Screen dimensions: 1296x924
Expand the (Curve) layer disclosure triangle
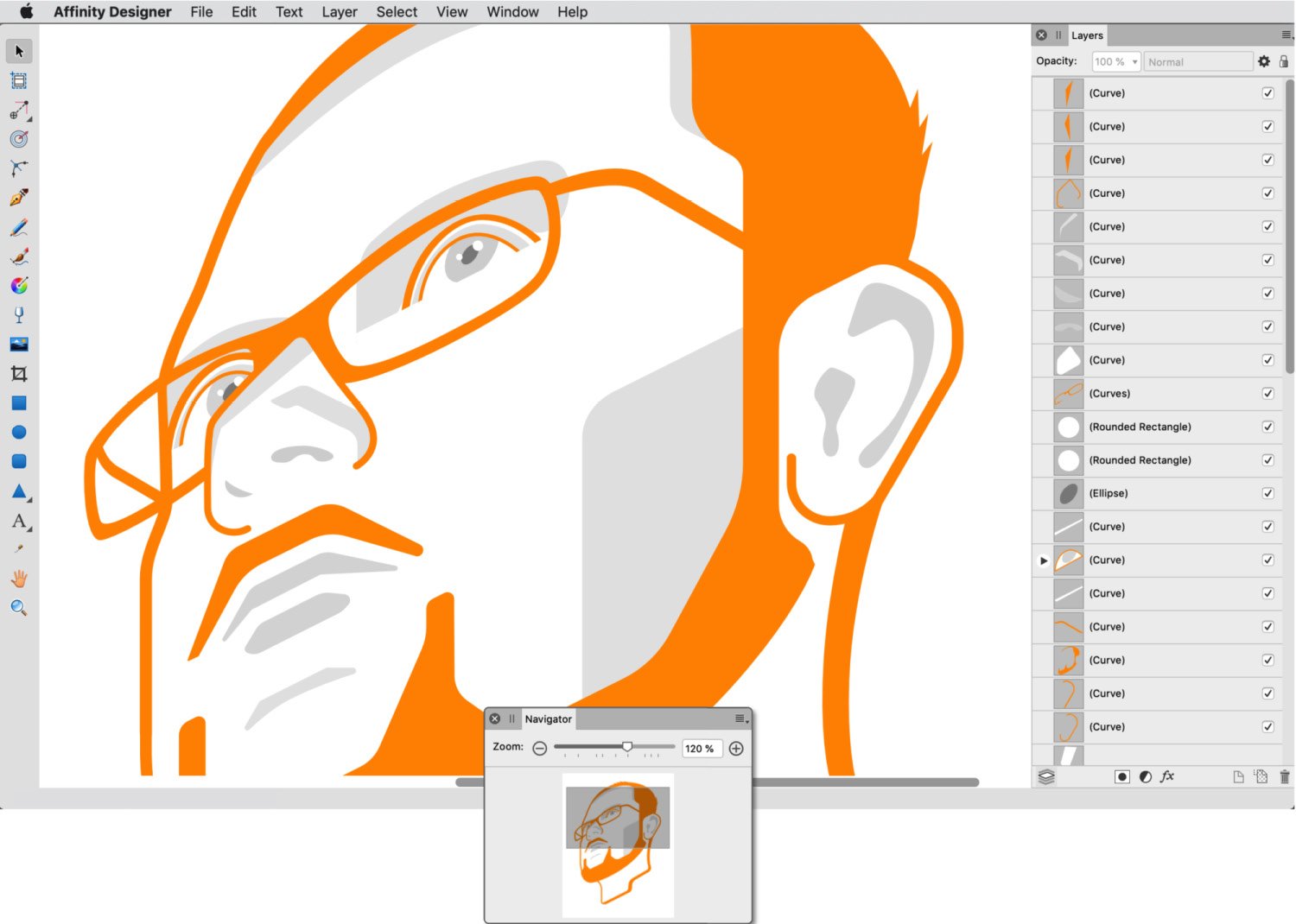pos(1044,560)
